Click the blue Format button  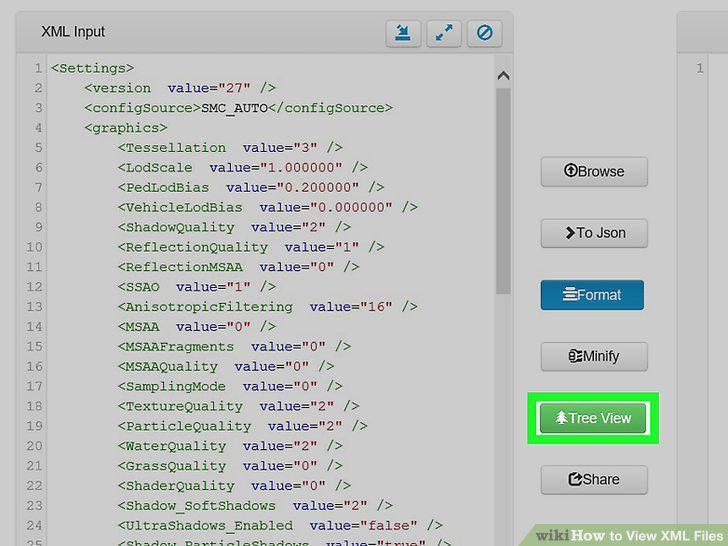[592, 295]
